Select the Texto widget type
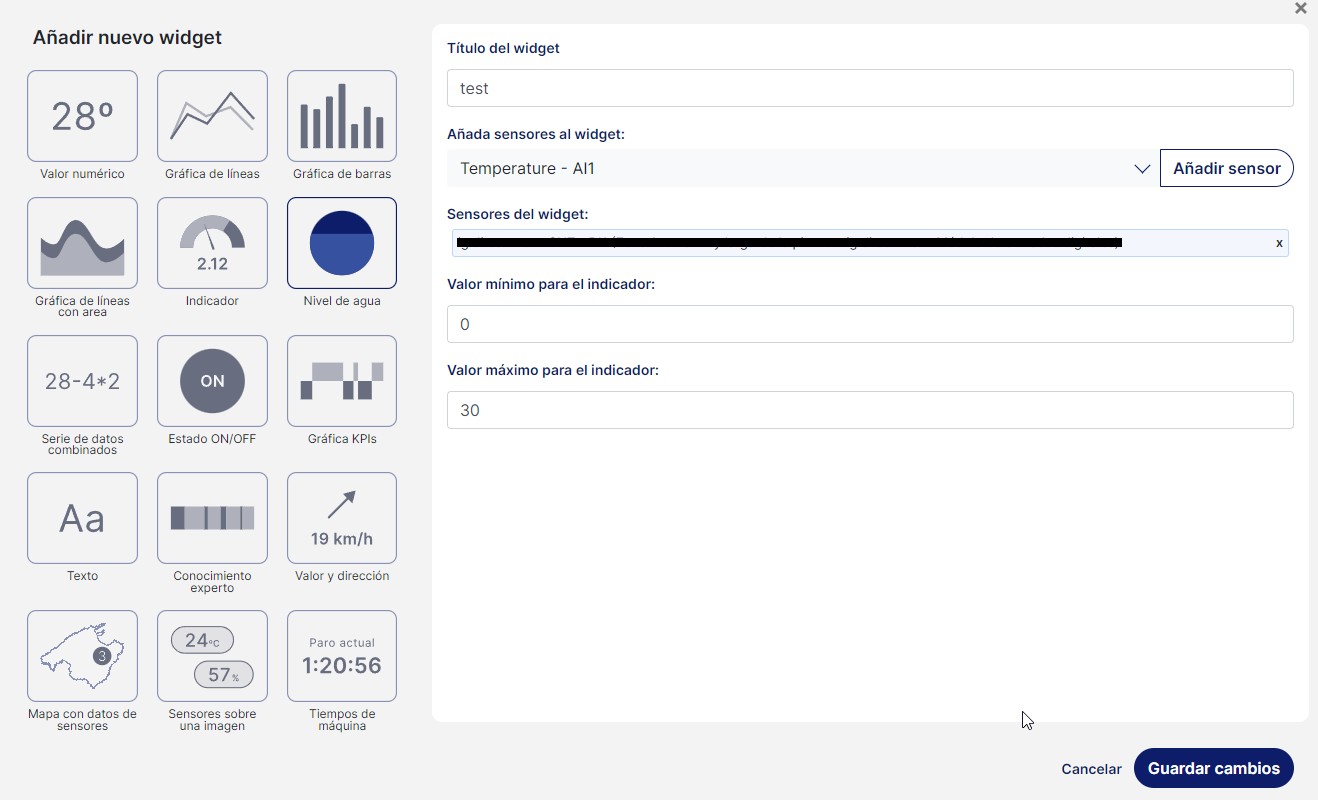The image size is (1318, 800). (x=82, y=518)
